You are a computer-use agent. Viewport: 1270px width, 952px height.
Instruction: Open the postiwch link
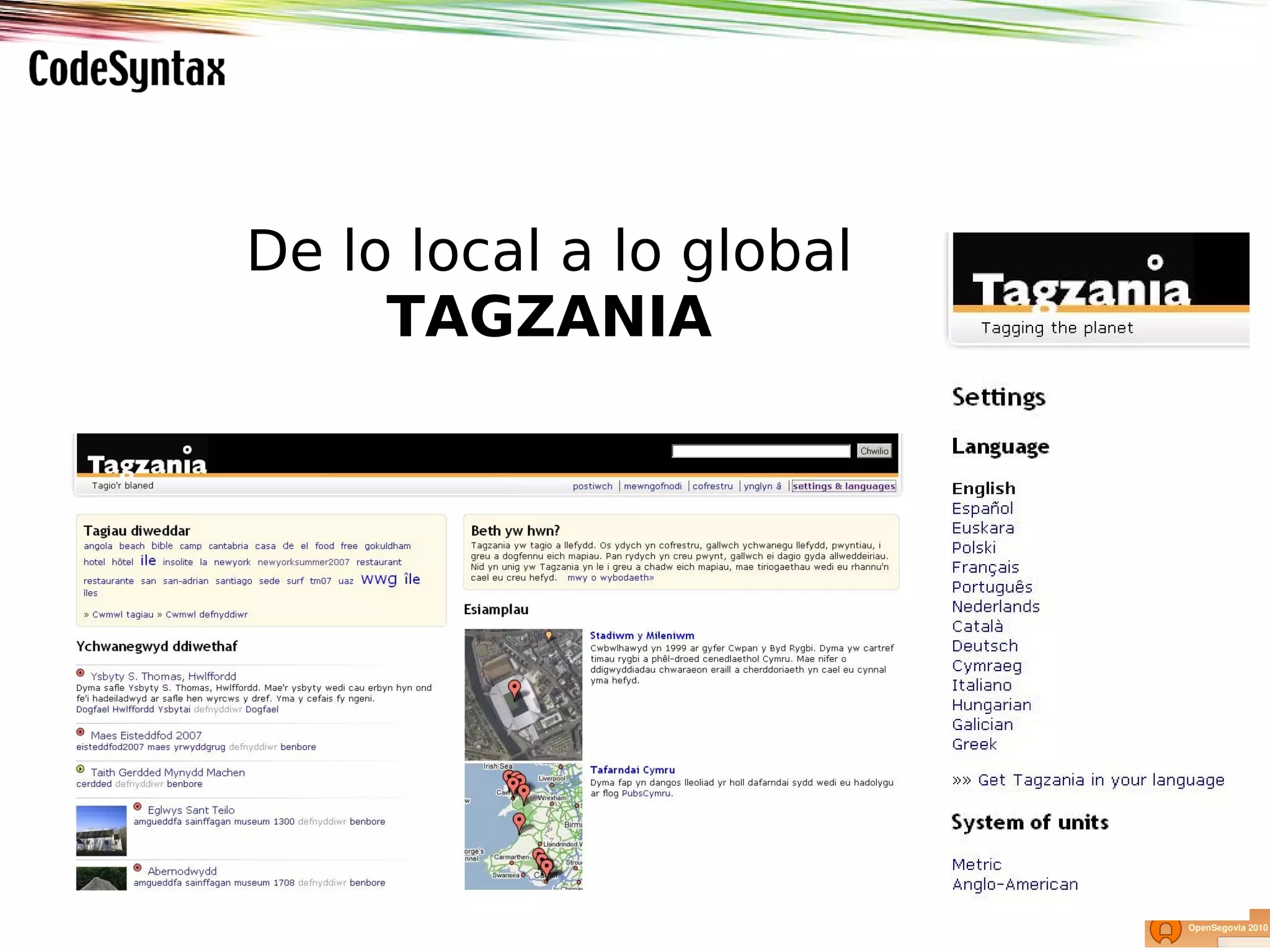592,487
